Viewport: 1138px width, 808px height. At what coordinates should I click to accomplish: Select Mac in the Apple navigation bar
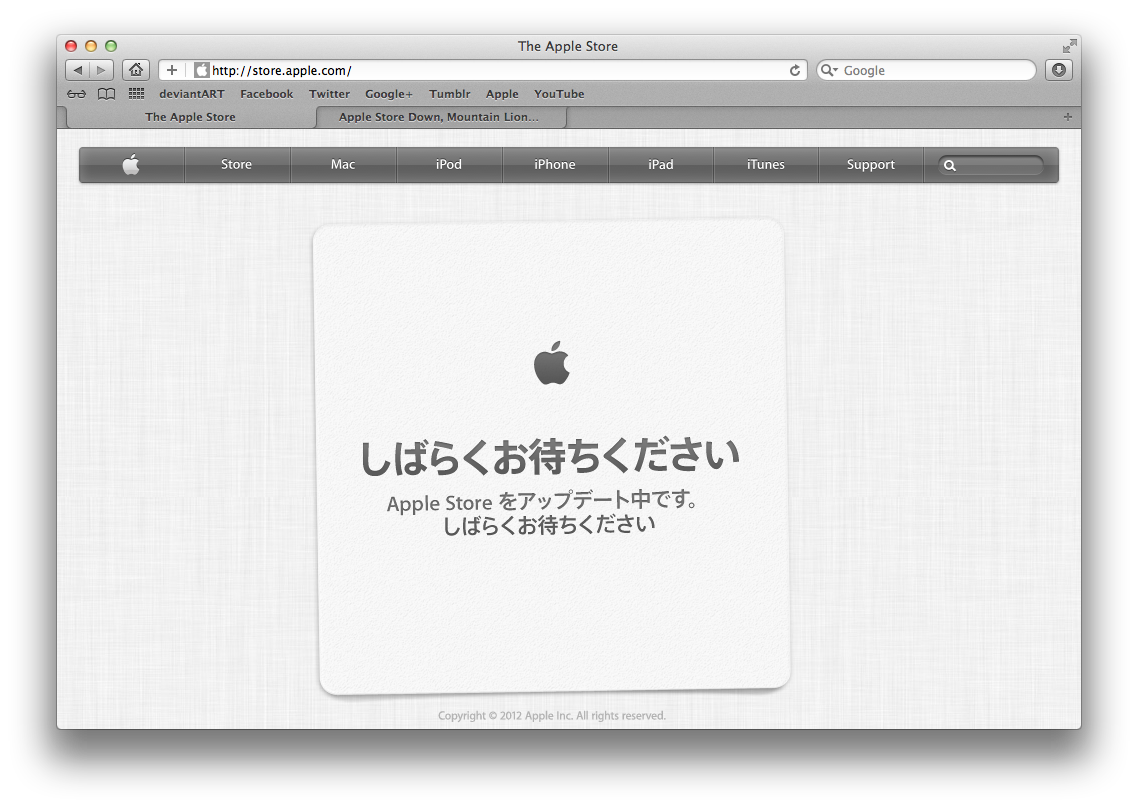343,165
